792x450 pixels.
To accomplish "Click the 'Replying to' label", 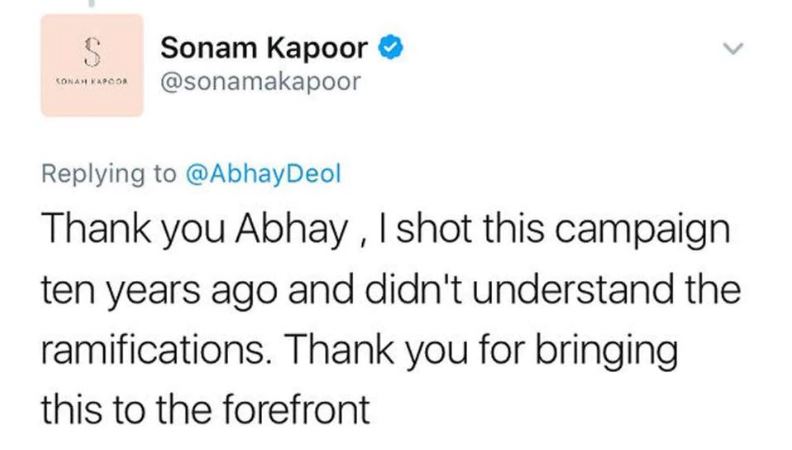I will coord(109,174).
